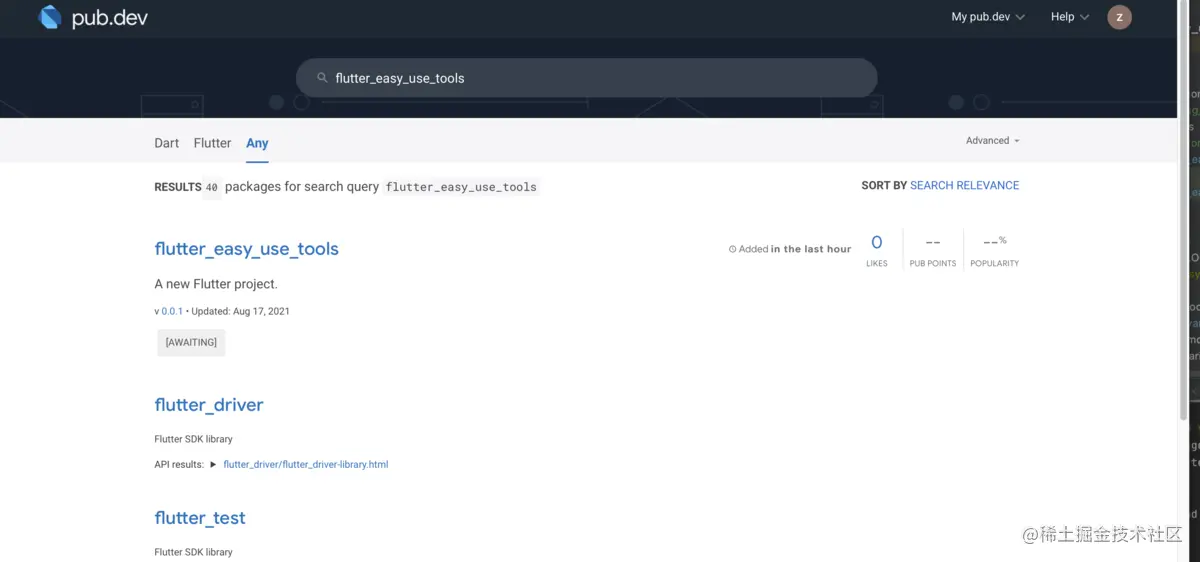The height and width of the screenshot is (562, 1200).
Task: Open the Advanced search options dropdown
Action: (x=992, y=141)
